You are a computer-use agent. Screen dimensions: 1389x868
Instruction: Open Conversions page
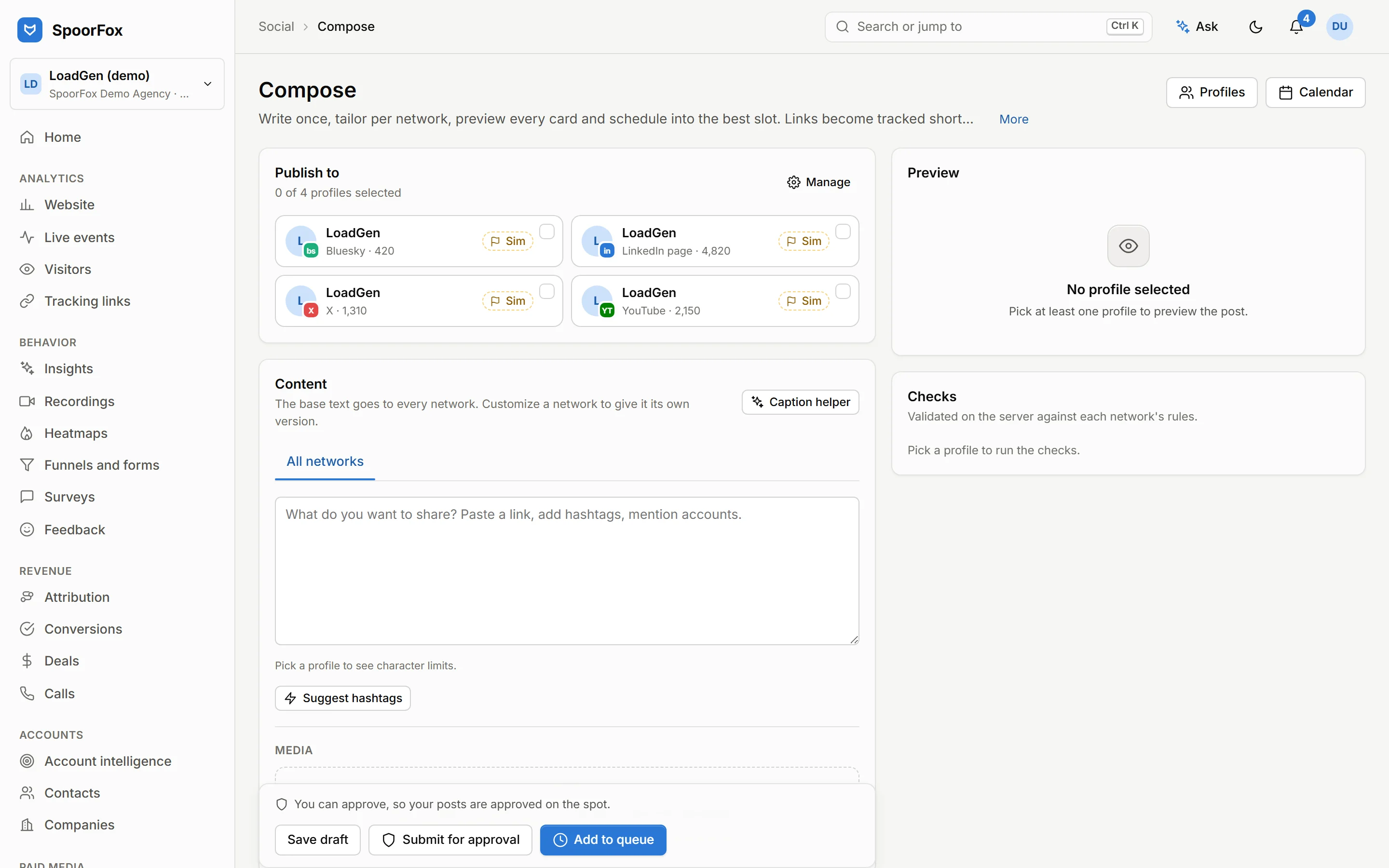pyautogui.click(x=117, y=629)
